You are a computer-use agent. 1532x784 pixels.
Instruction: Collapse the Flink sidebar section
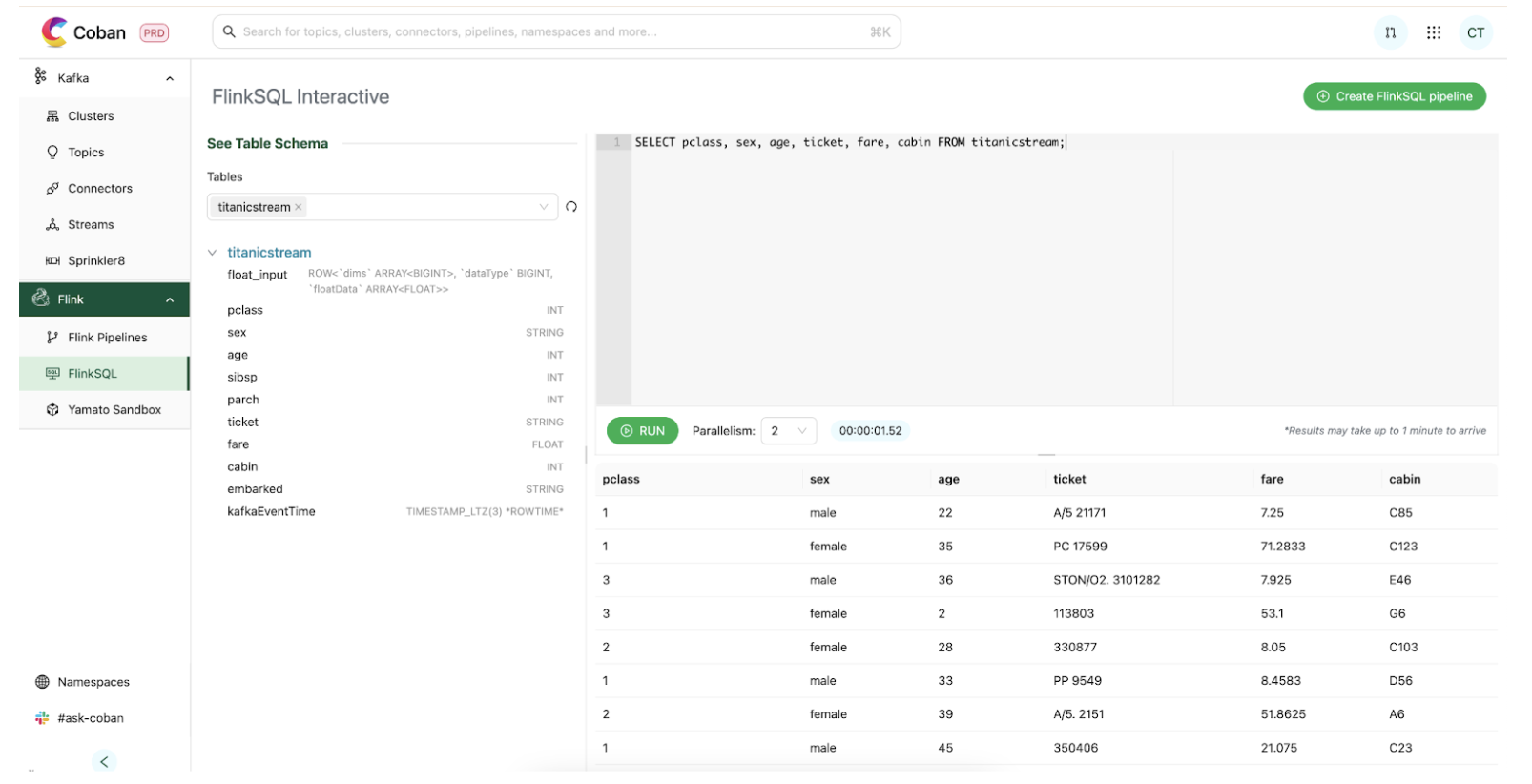pyautogui.click(x=170, y=299)
